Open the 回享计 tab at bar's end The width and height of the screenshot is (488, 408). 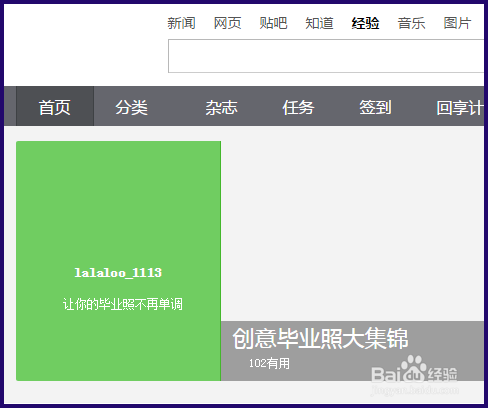[x=460, y=107]
